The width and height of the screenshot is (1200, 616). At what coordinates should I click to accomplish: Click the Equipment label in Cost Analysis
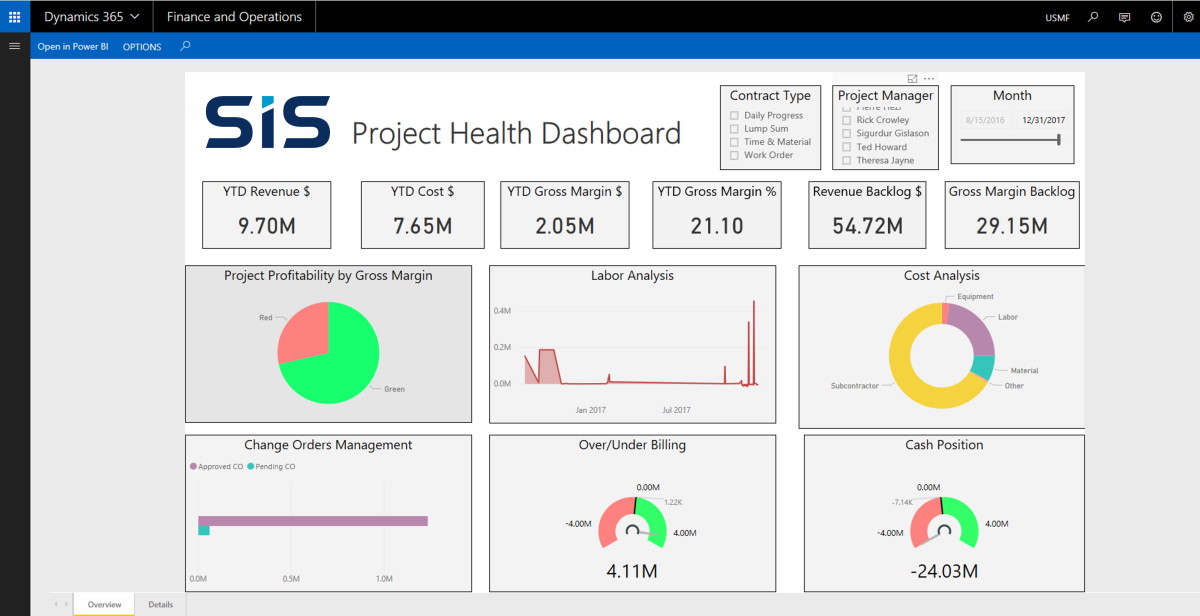point(975,297)
